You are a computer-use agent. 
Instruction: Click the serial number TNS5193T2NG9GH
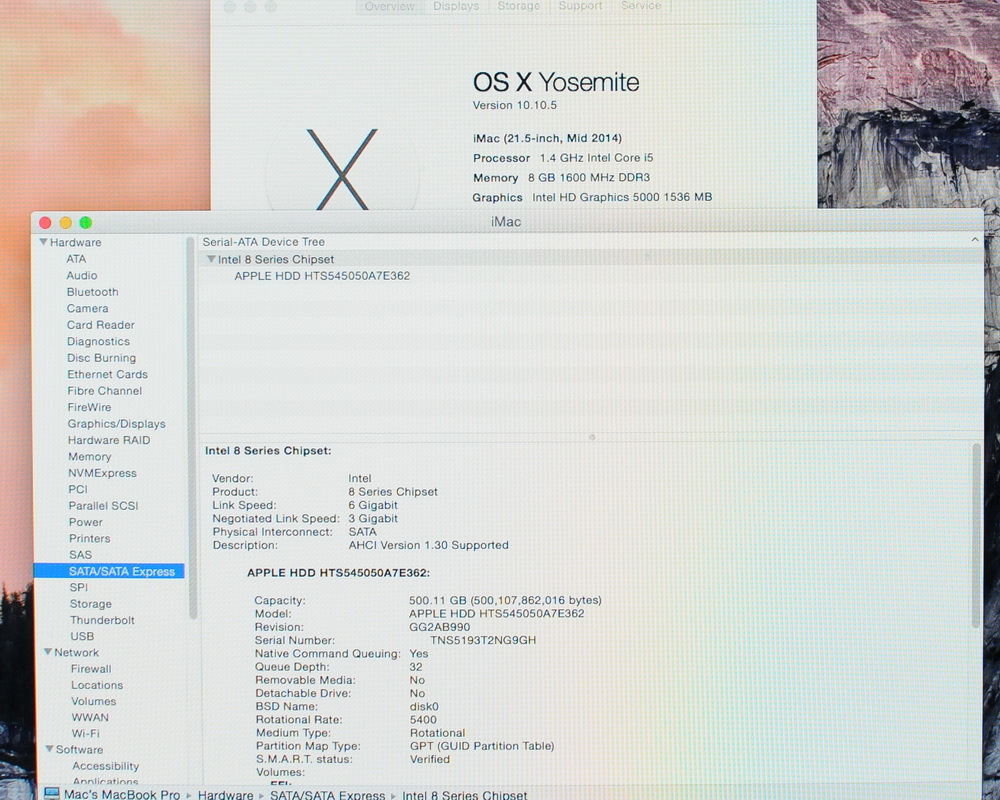(x=483, y=640)
